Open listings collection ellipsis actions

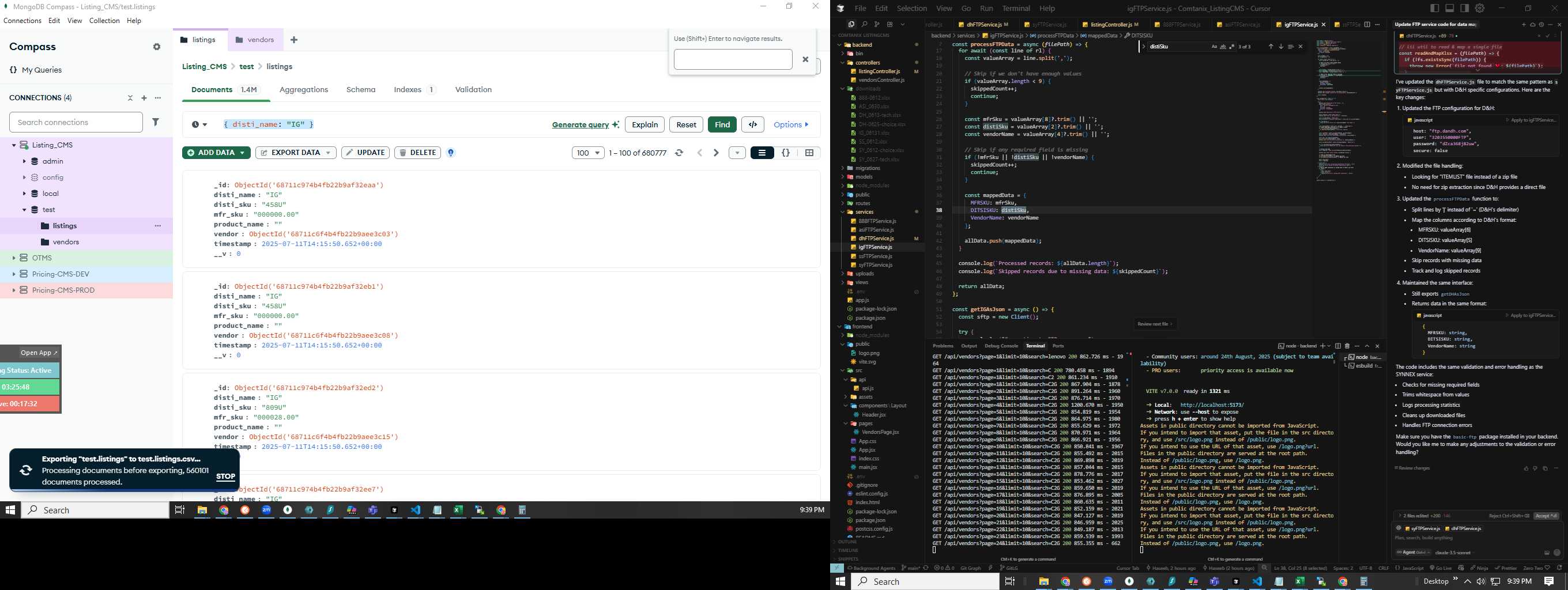point(157,226)
